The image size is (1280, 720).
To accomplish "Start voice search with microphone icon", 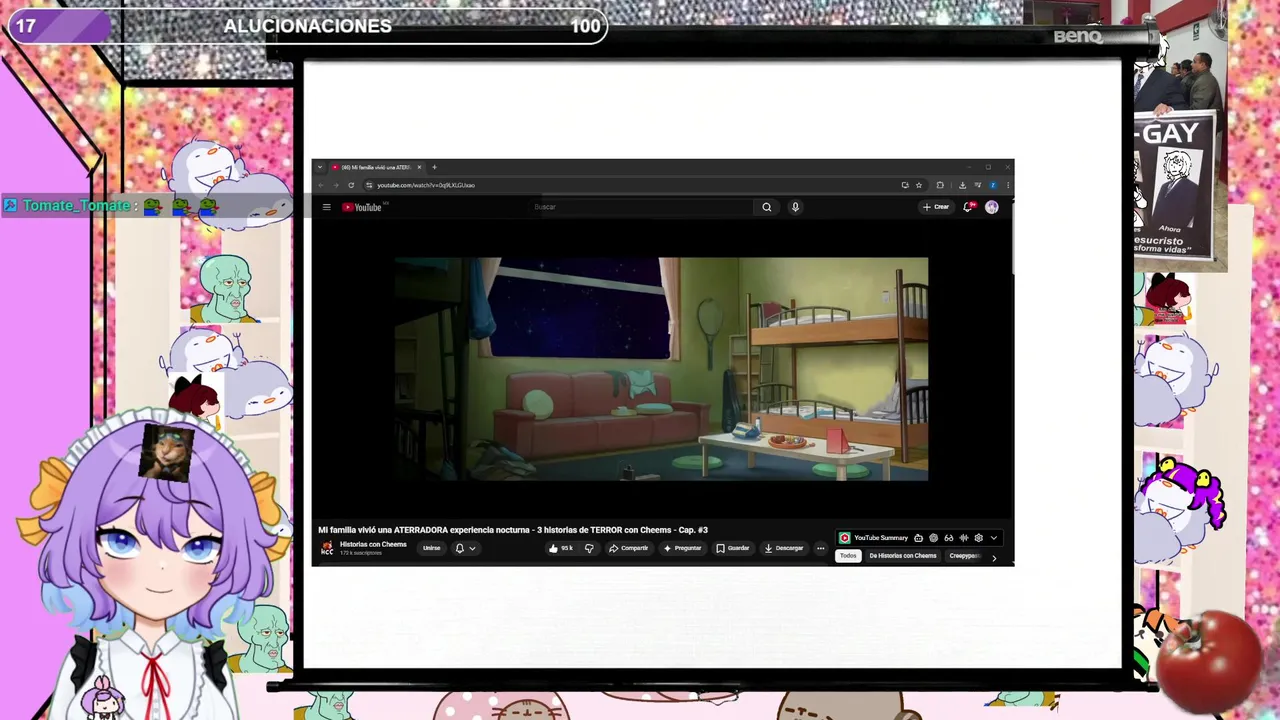I will coord(795,207).
